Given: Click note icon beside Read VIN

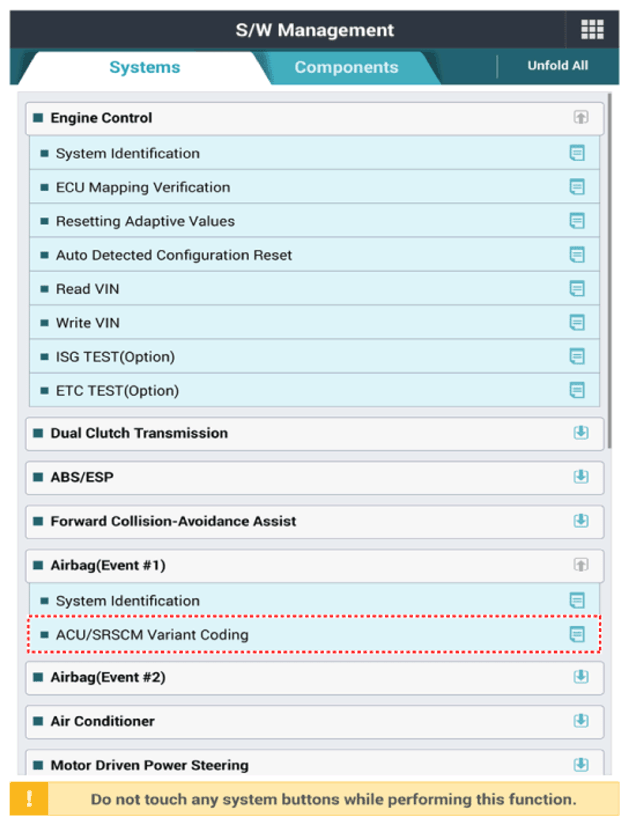Looking at the screenshot, I should tap(577, 289).
